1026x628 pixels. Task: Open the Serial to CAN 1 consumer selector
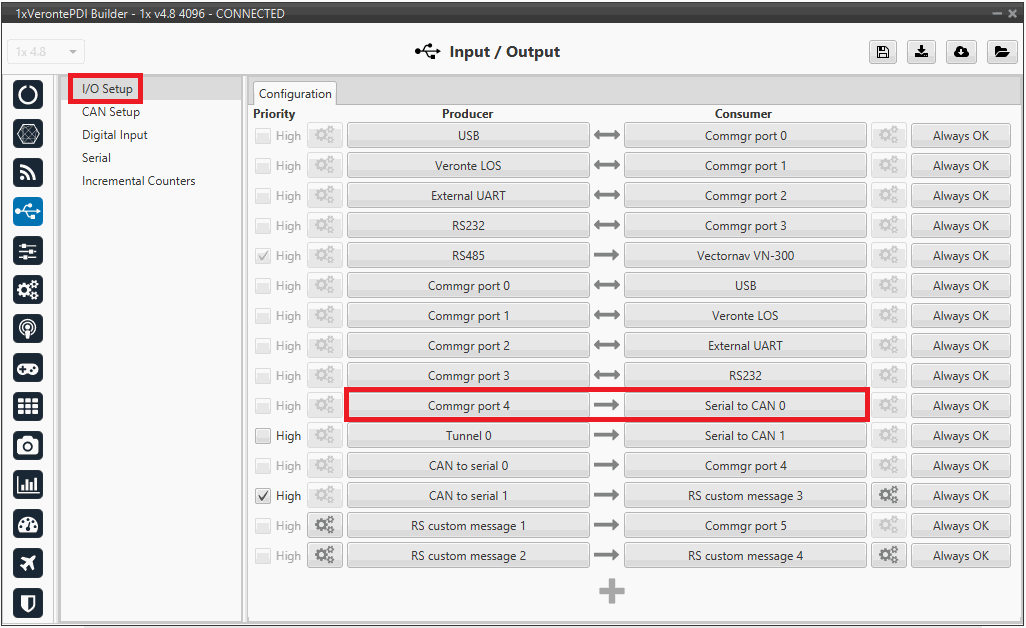pos(745,436)
